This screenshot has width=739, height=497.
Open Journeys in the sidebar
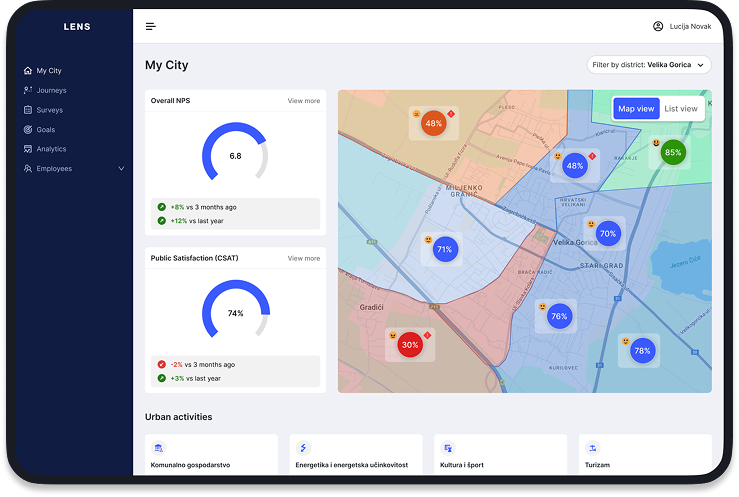pos(51,91)
